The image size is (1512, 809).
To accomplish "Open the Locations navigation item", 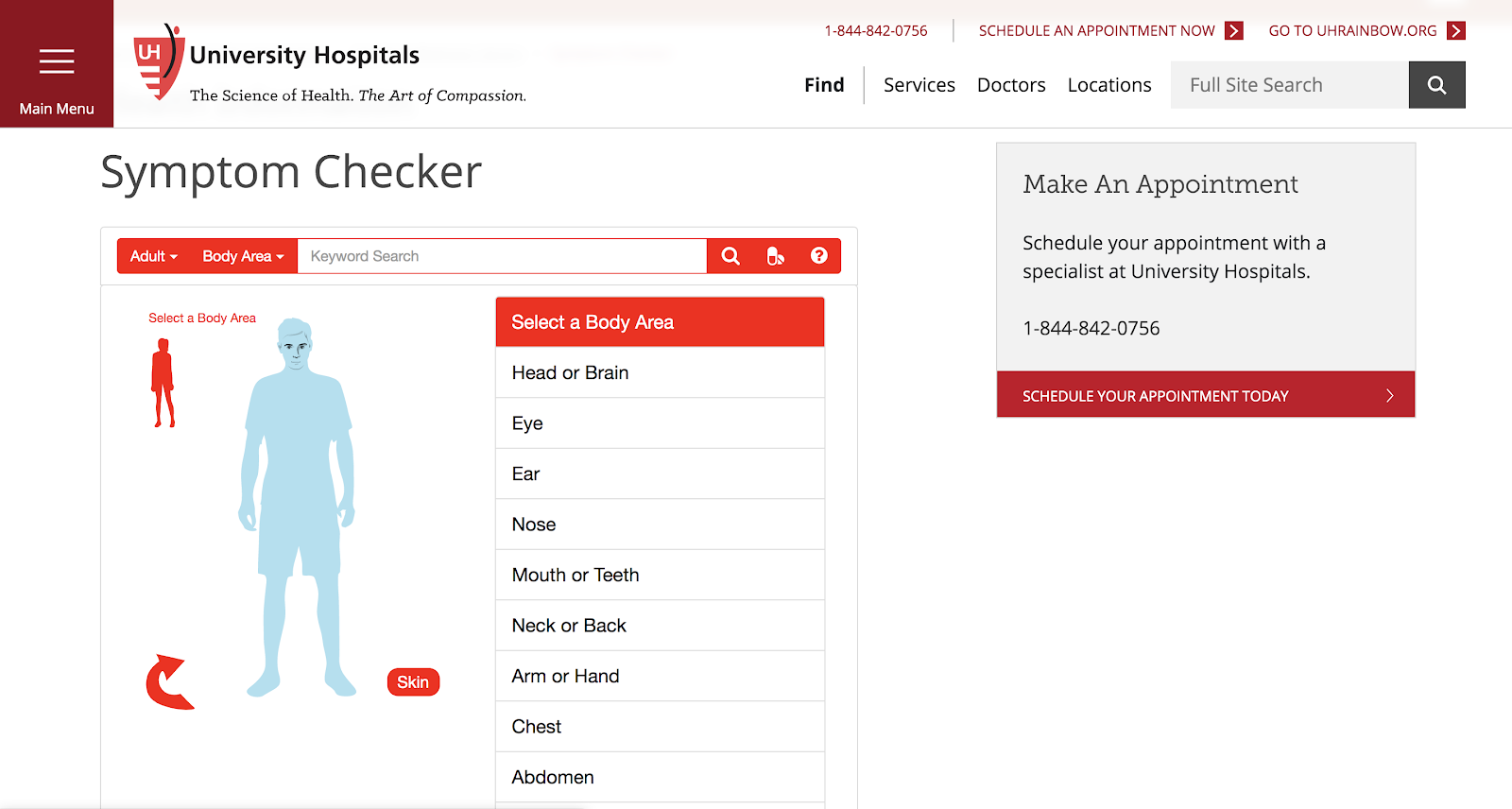I will click(x=1109, y=85).
